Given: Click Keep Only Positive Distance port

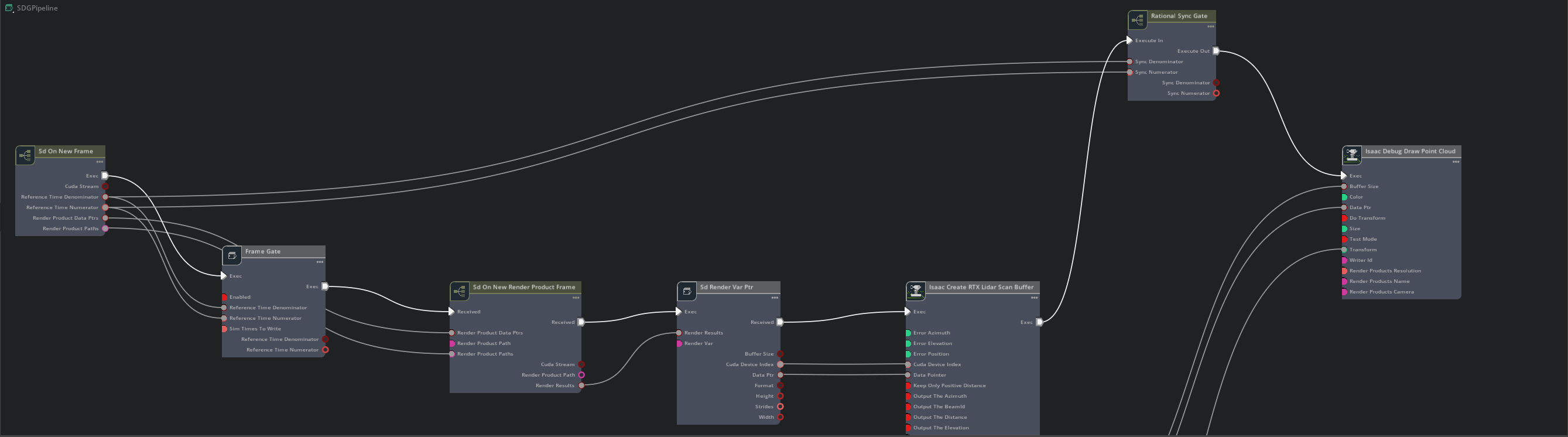Looking at the screenshot, I should (908, 386).
